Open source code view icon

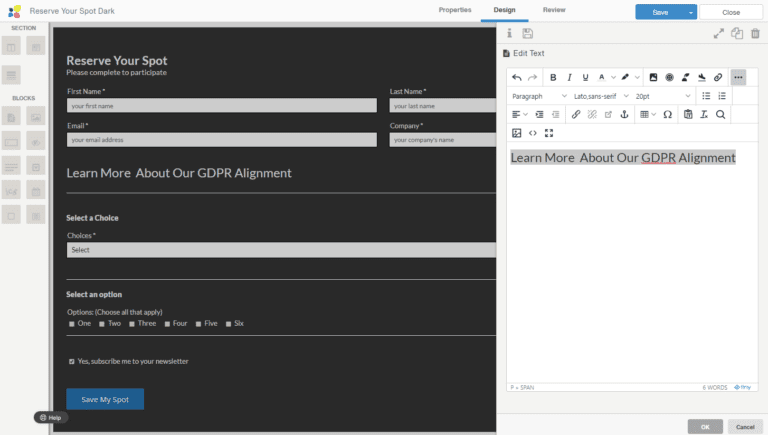(532, 133)
